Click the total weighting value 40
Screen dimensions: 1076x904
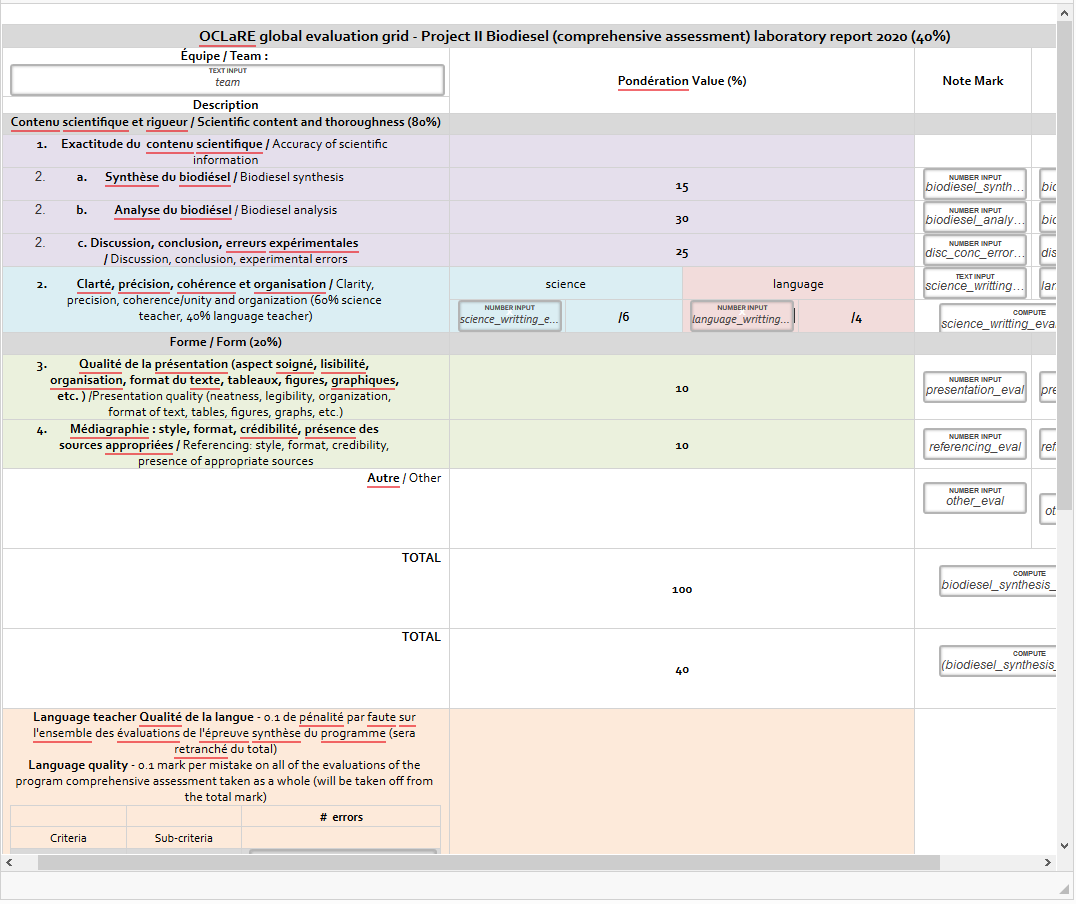coord(681,670)
